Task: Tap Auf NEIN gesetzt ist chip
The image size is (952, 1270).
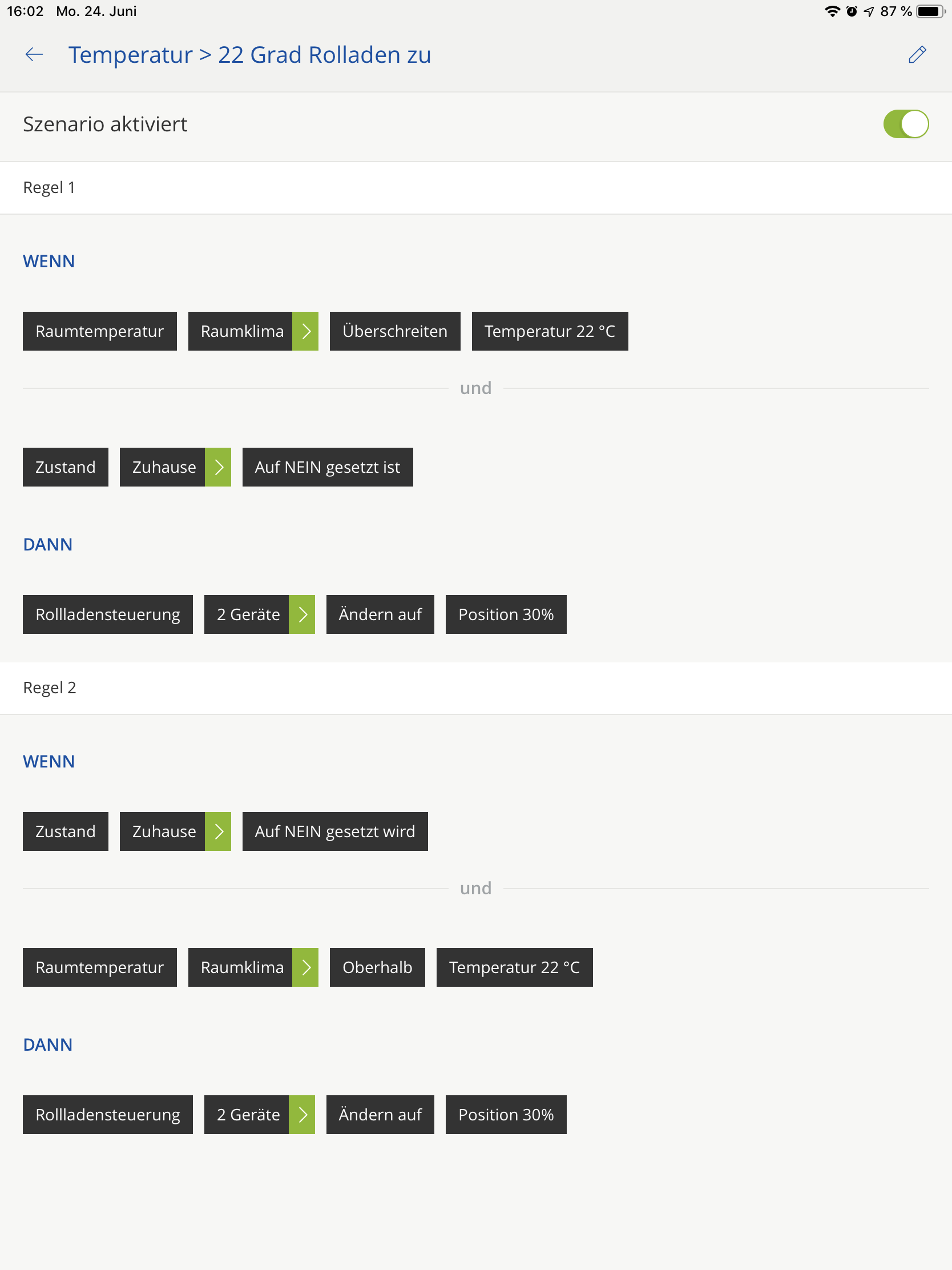Action: (x=327, y=467)
